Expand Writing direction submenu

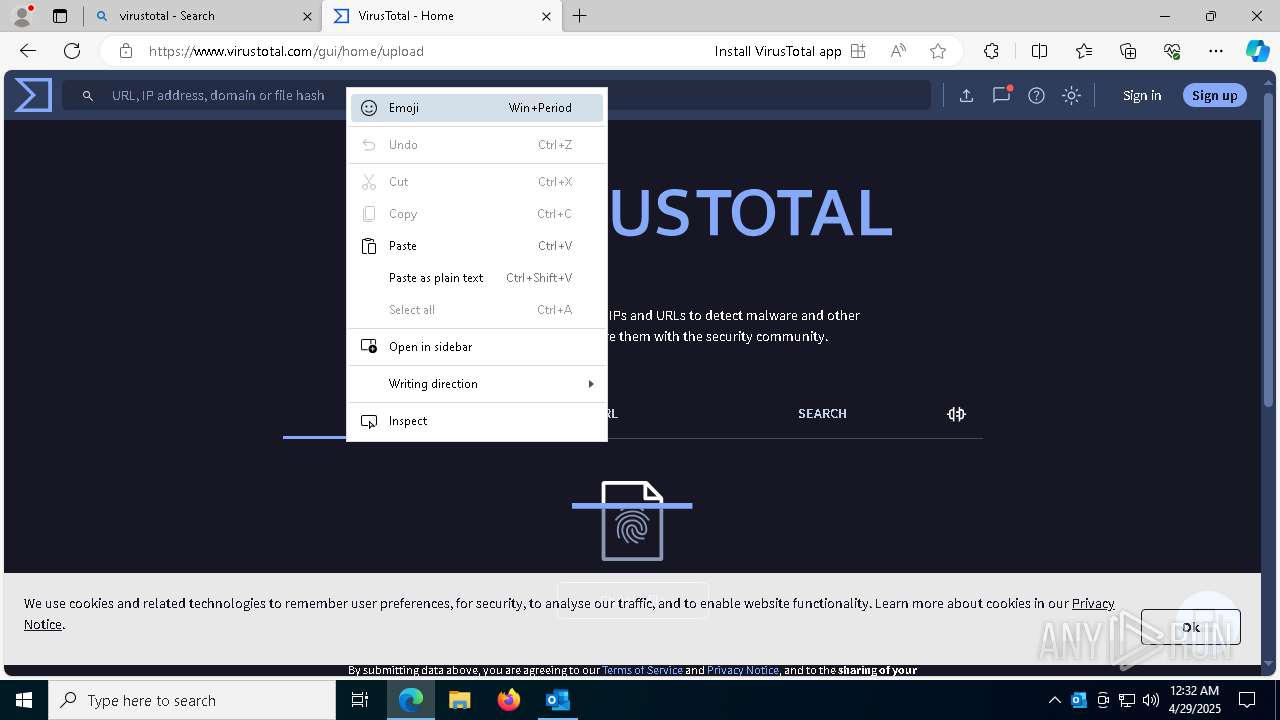coord(477,384)
